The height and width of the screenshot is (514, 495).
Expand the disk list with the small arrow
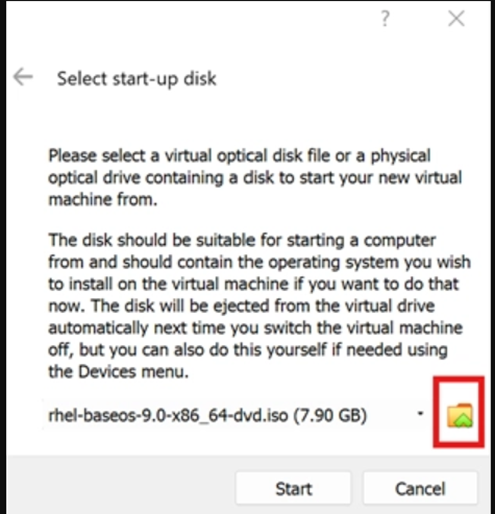pos(421,414)
